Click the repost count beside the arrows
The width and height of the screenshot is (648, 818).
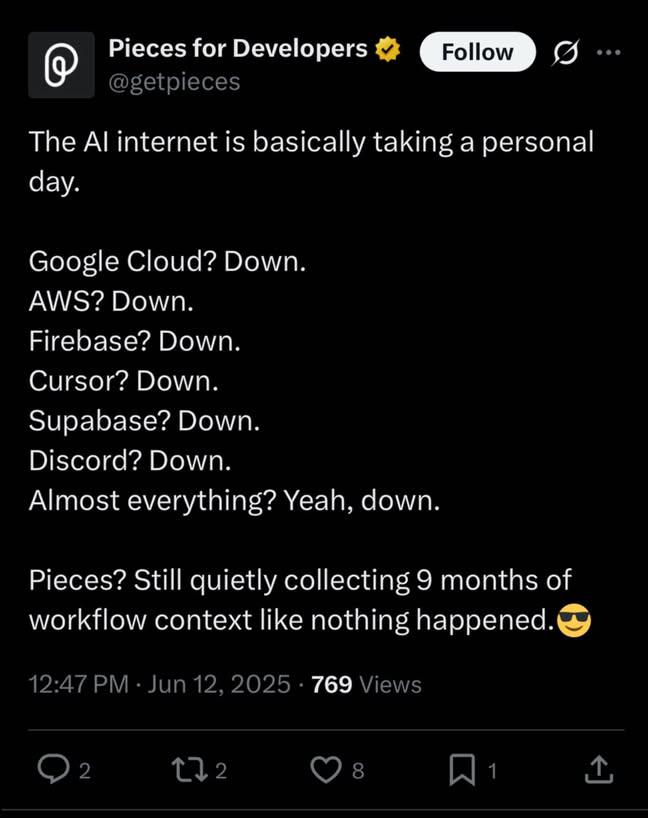(222, 770)
